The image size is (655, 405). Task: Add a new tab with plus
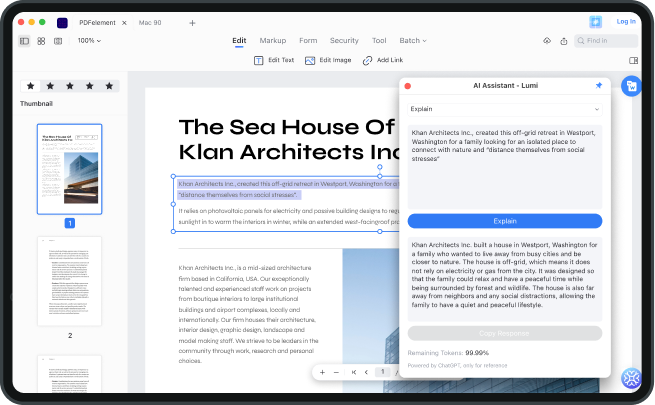192,23
